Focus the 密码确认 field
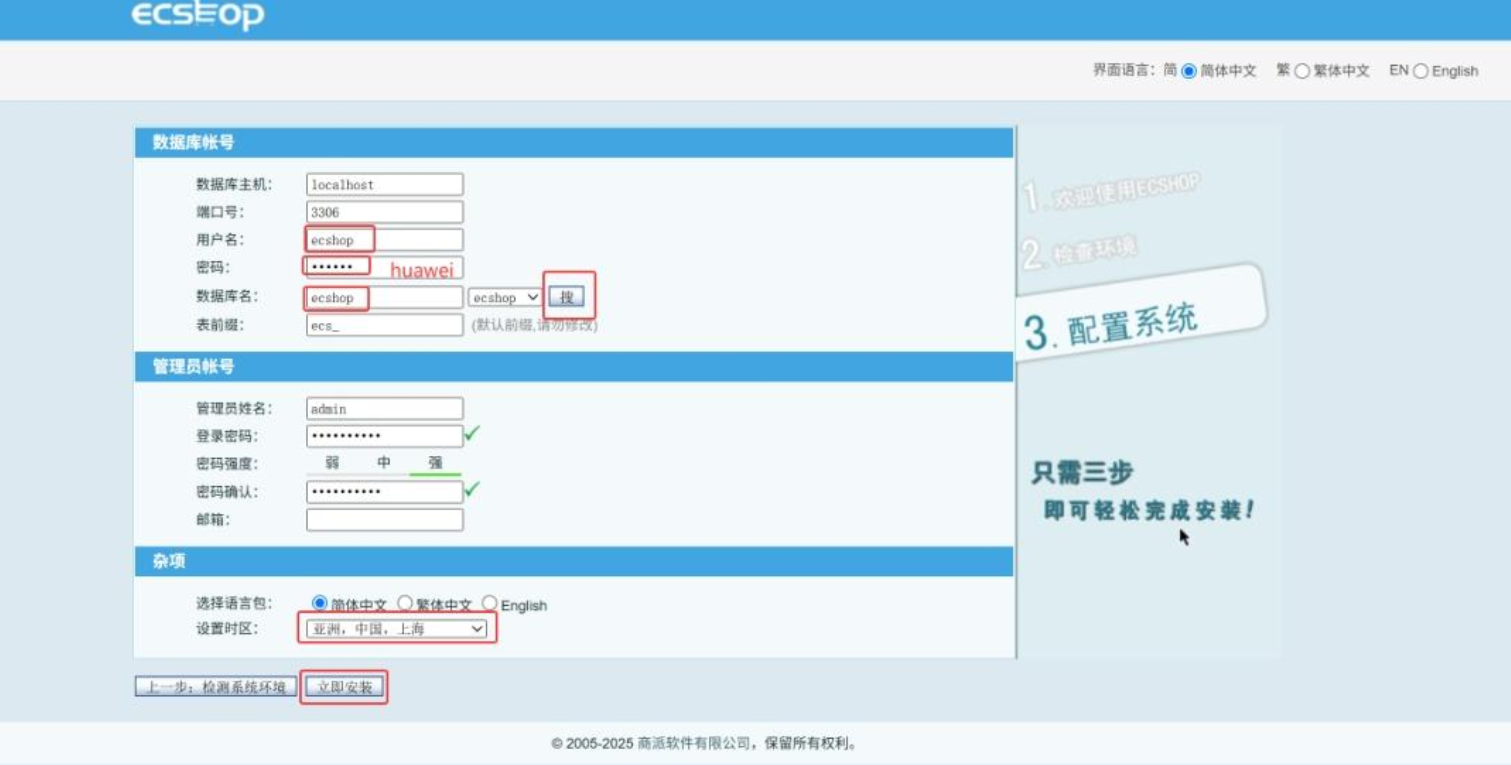1511x765 pixels. [x=385, y=491]
